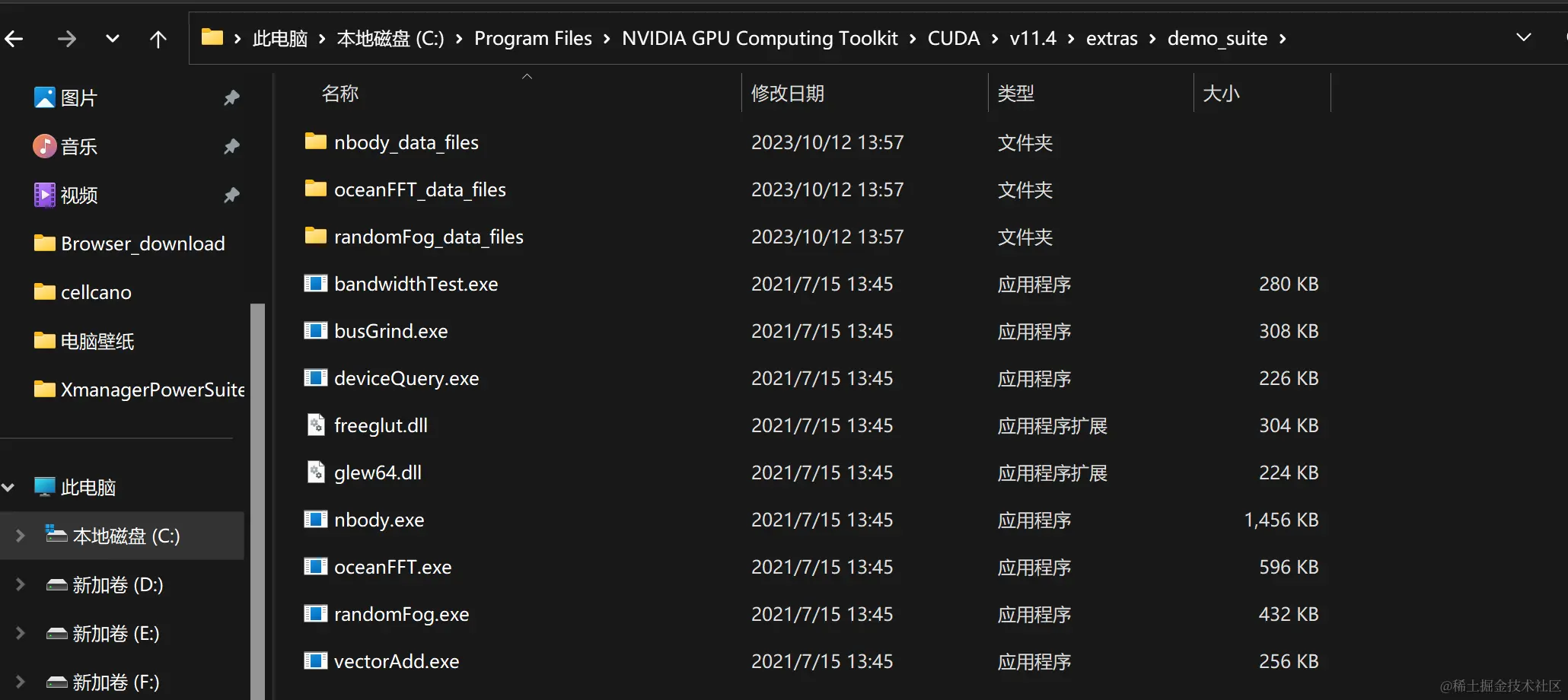Click the Back navigation arrow

14,39
